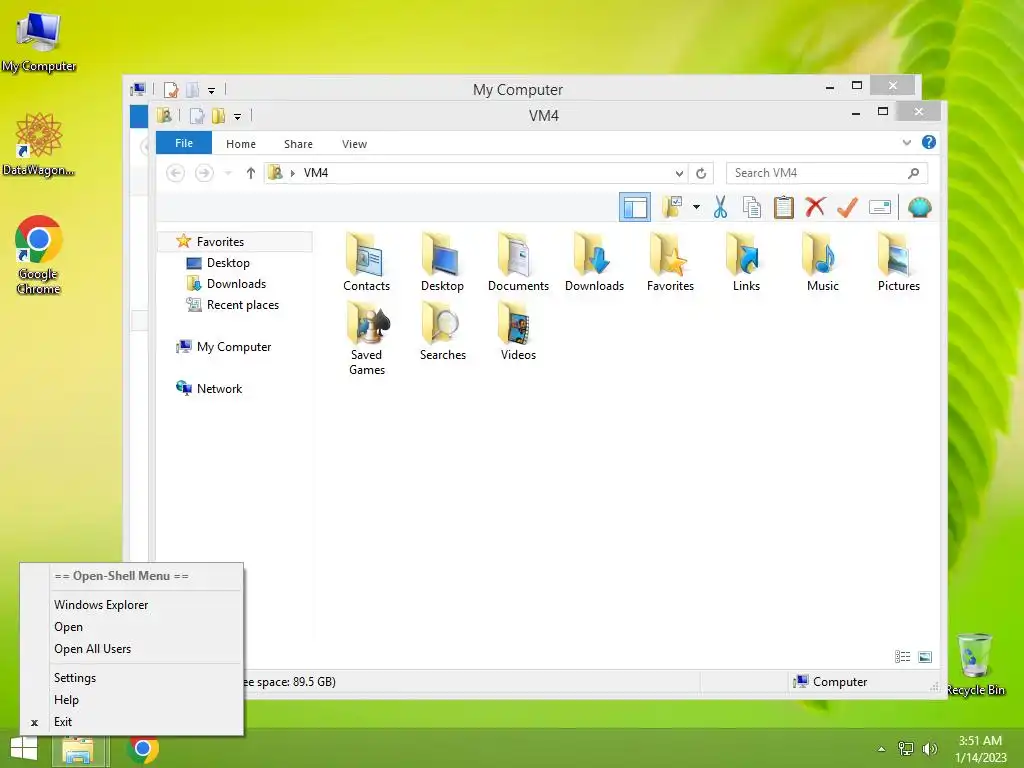This screenshot has height=768, width=1024.
Task: Open the recent locations dropdown arrow
Action: tap(228, 173)
